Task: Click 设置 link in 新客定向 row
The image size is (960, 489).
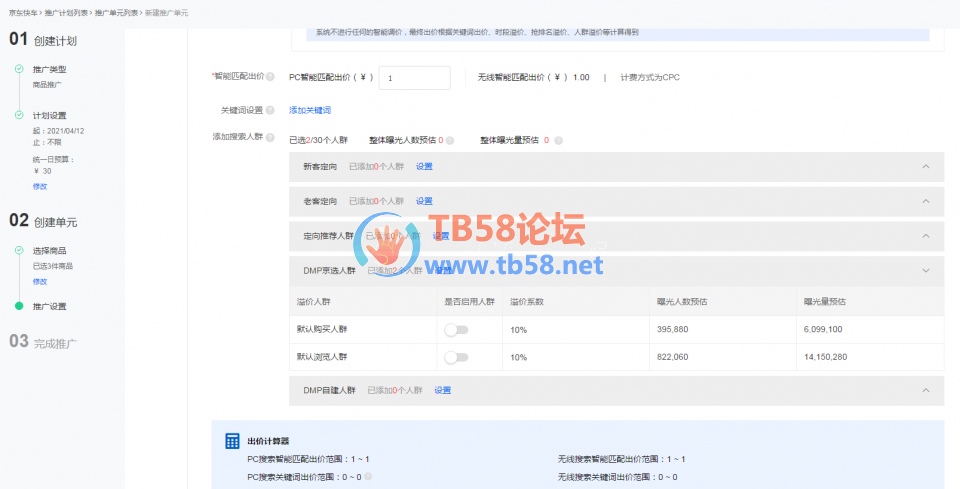Action: coord(424,166)
